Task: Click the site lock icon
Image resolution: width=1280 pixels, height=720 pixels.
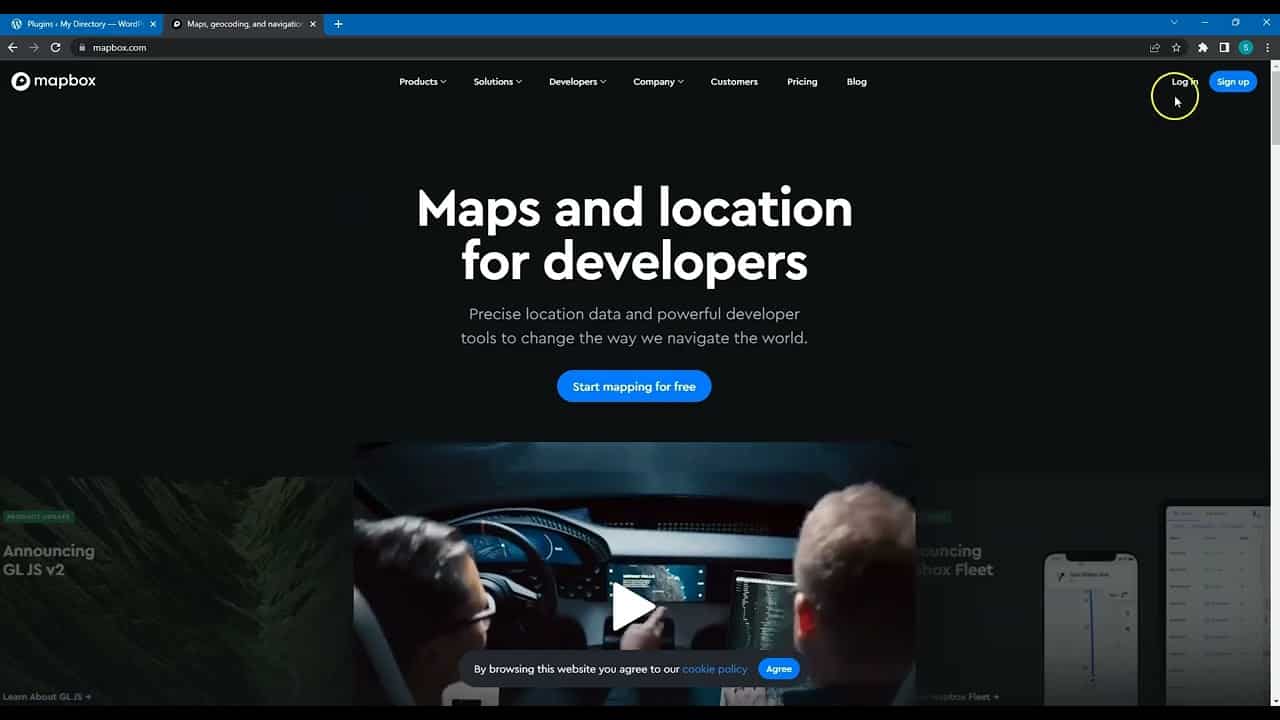Action: (83, 47)
